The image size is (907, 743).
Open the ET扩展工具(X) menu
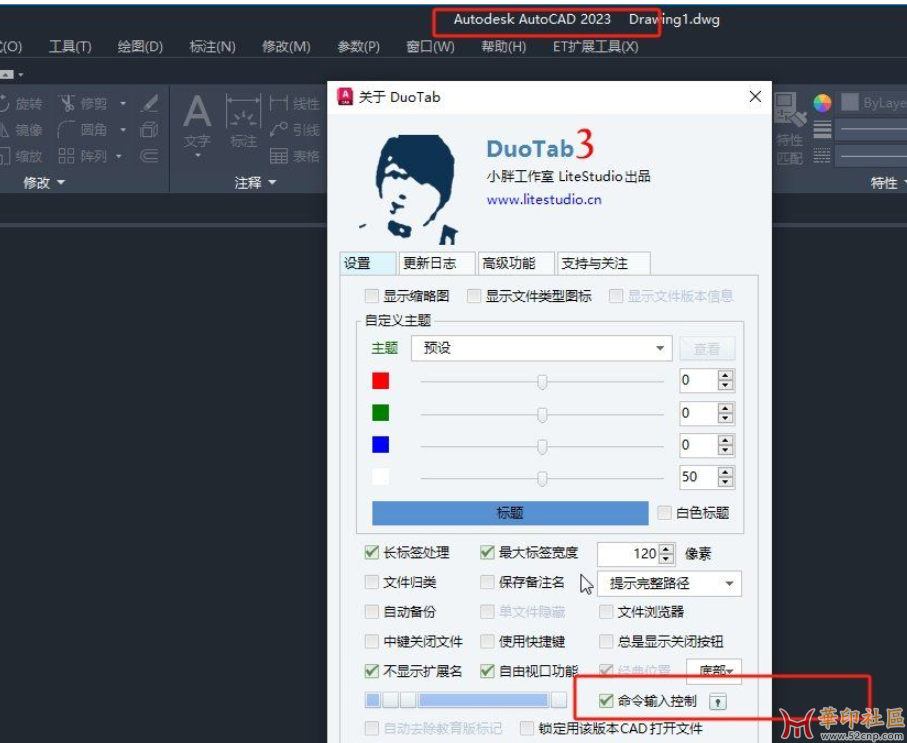click(595, 46)
